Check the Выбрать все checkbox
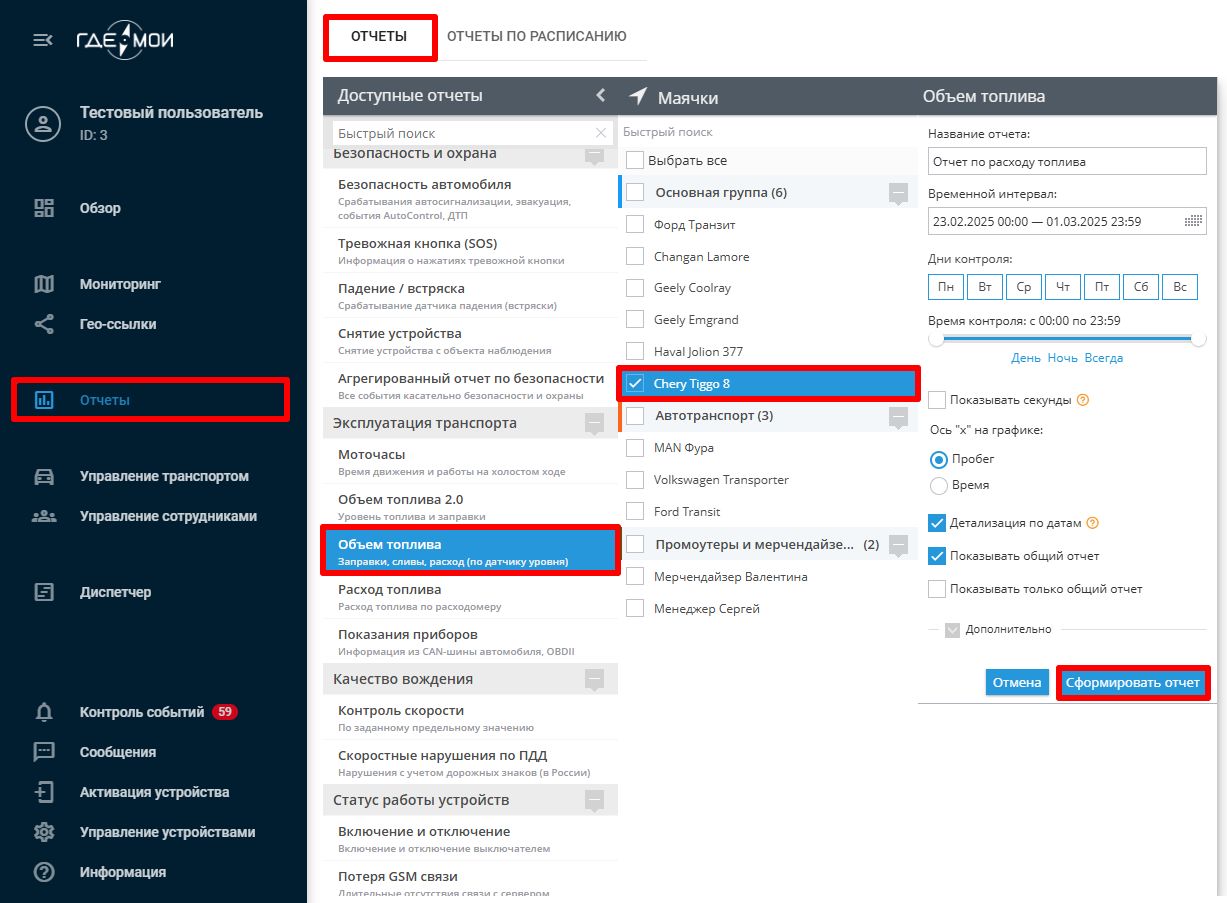 coord(635,160)
